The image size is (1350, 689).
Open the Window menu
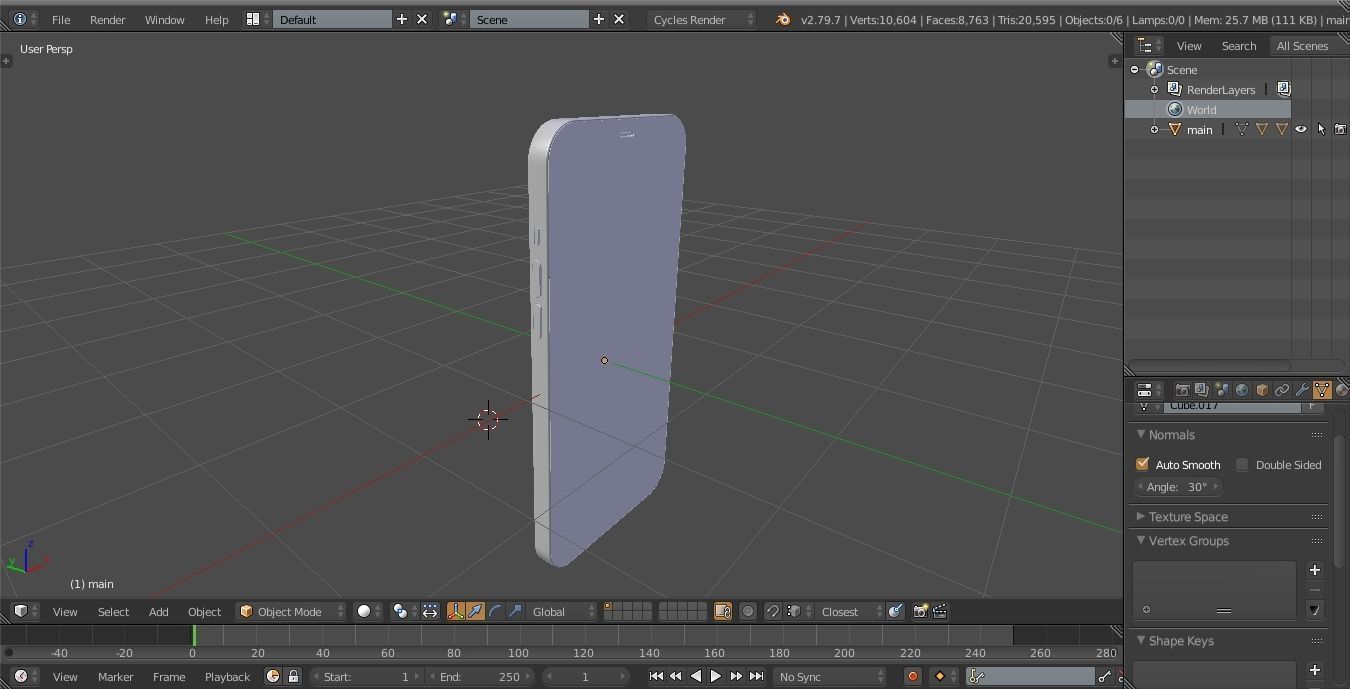165,19
